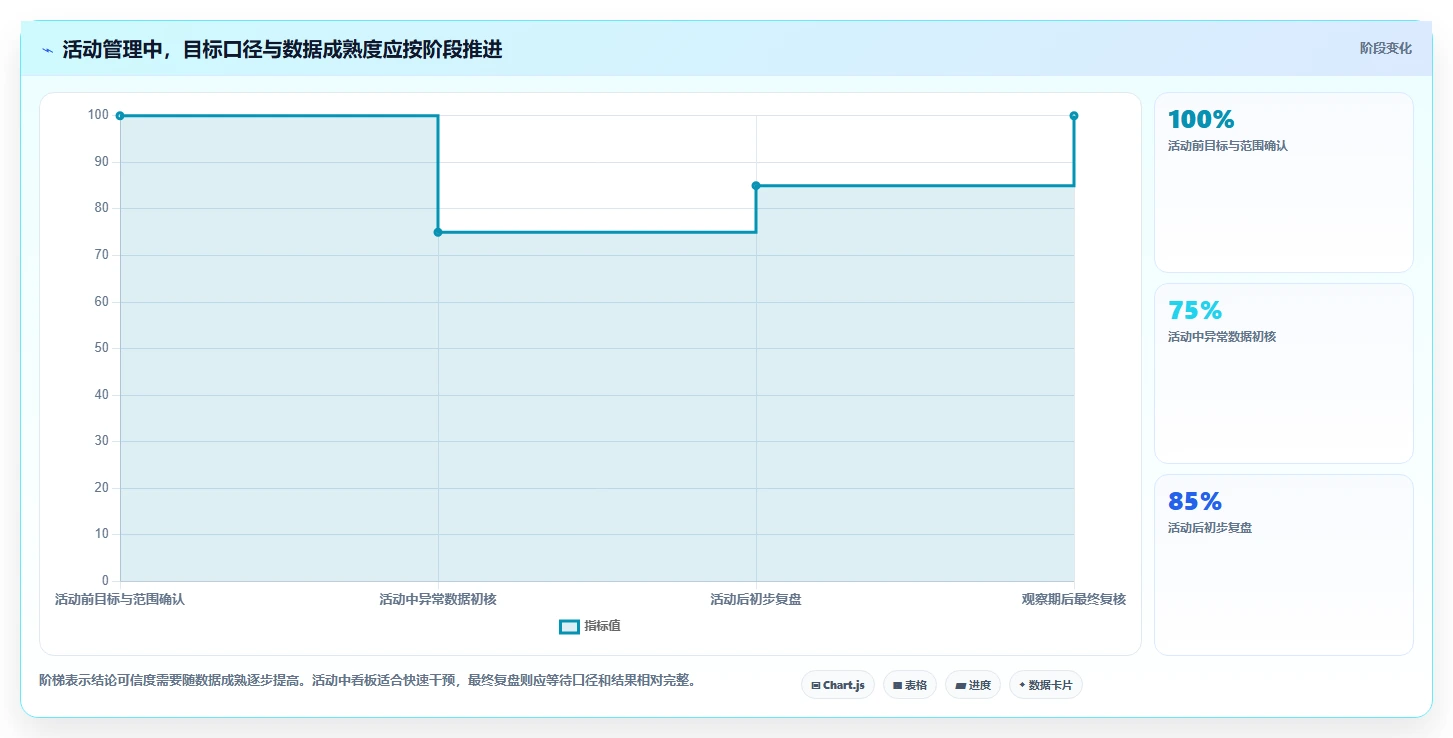Toggle the 指标值 legend item
1453x738 pixels.
(x=590, y=626)
